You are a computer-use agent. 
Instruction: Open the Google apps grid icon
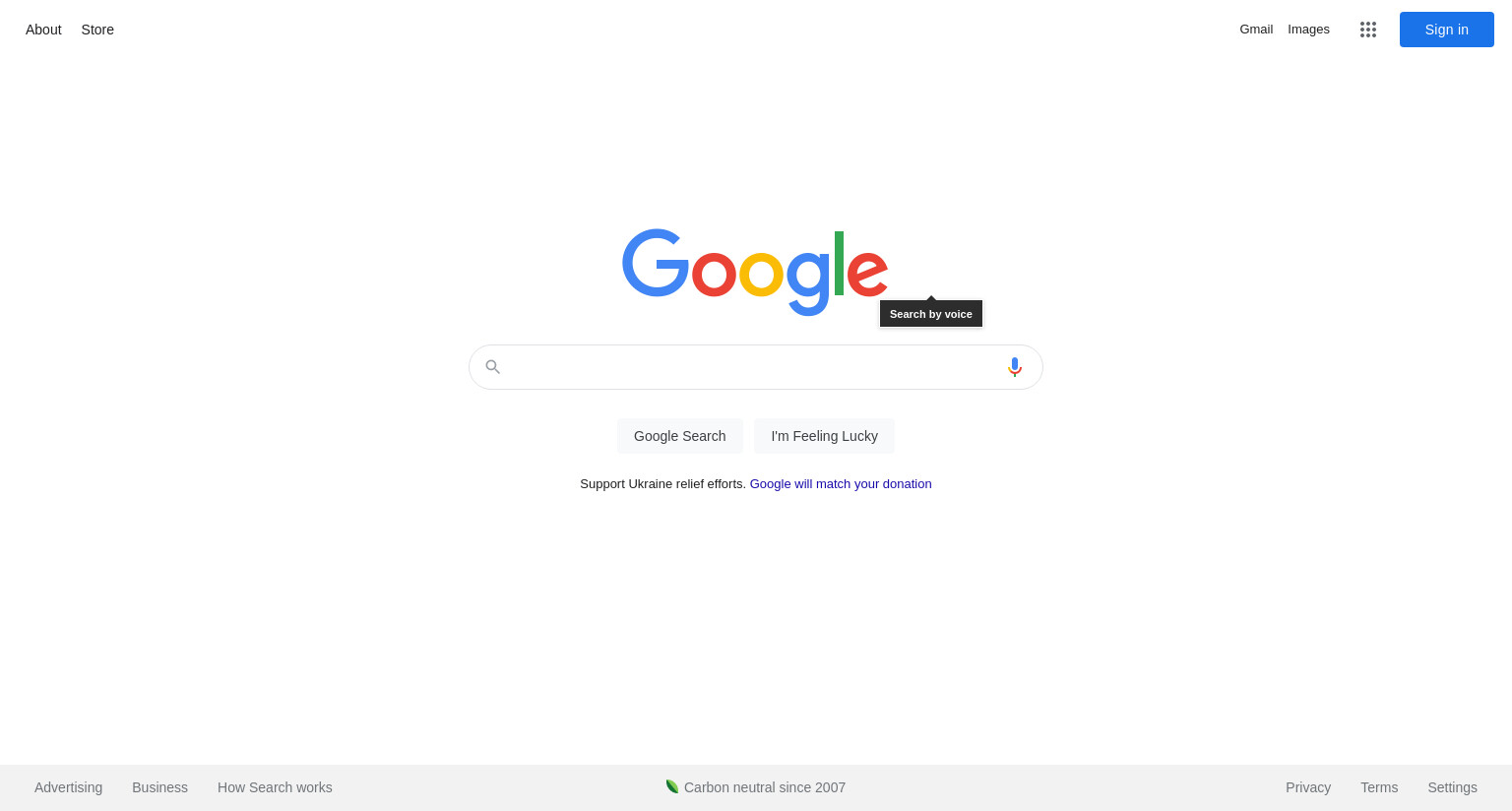(1368, 30)
